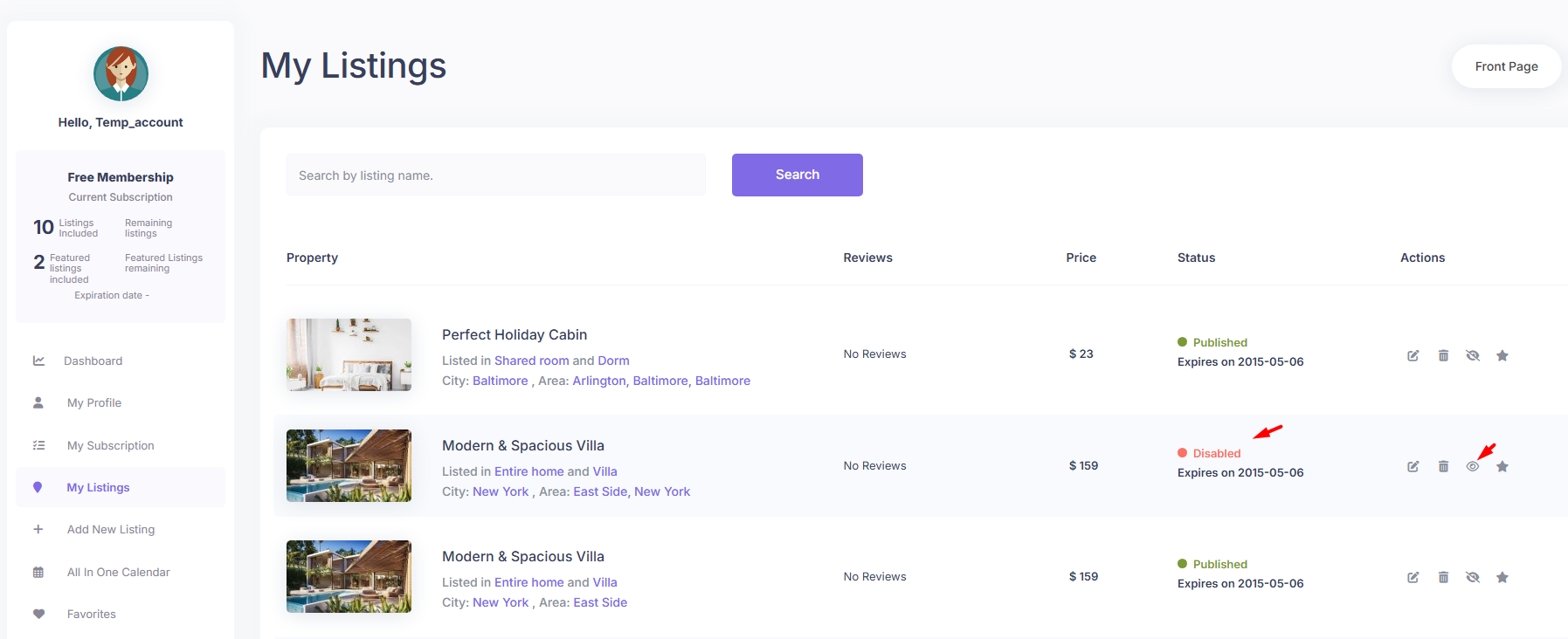Click the Search by listing name field
Viewport: 1568px width, 639px height.
coord(495,175)
